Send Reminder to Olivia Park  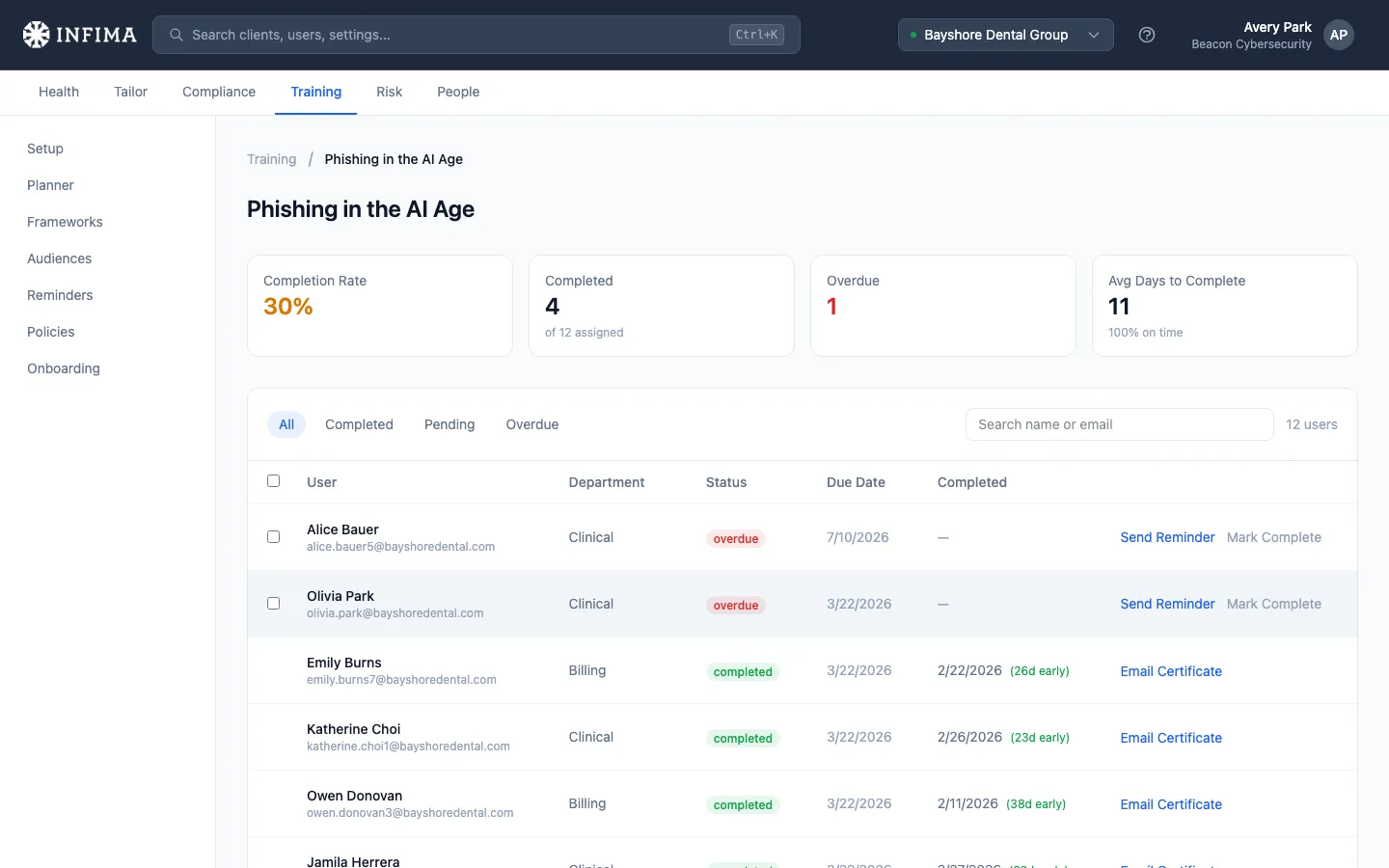1167,604
